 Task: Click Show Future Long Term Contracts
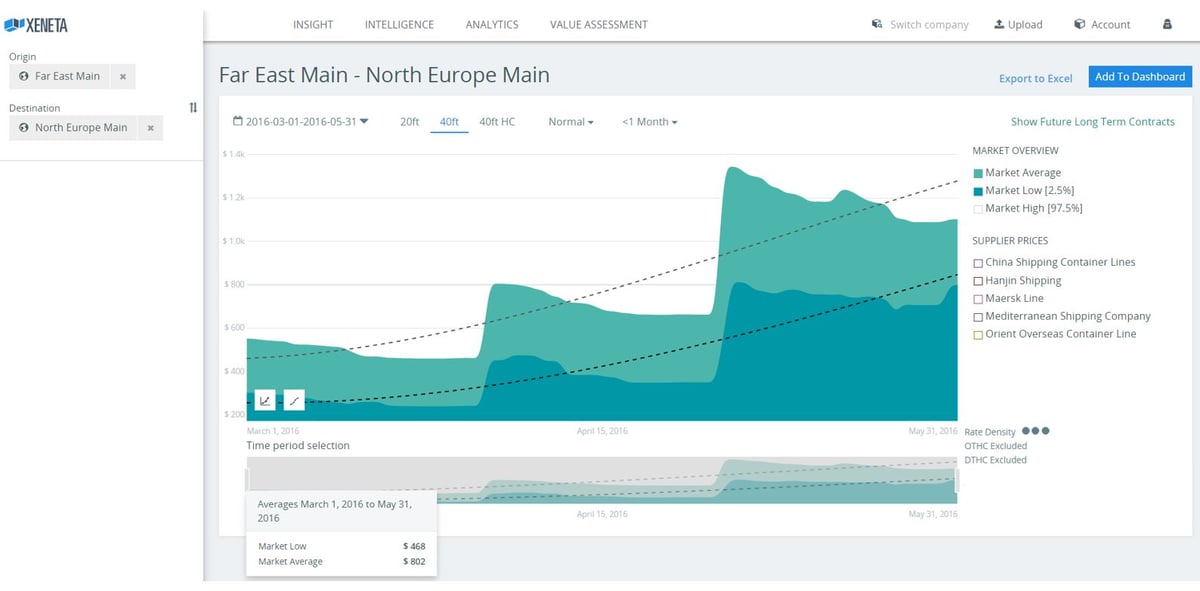1093,122
